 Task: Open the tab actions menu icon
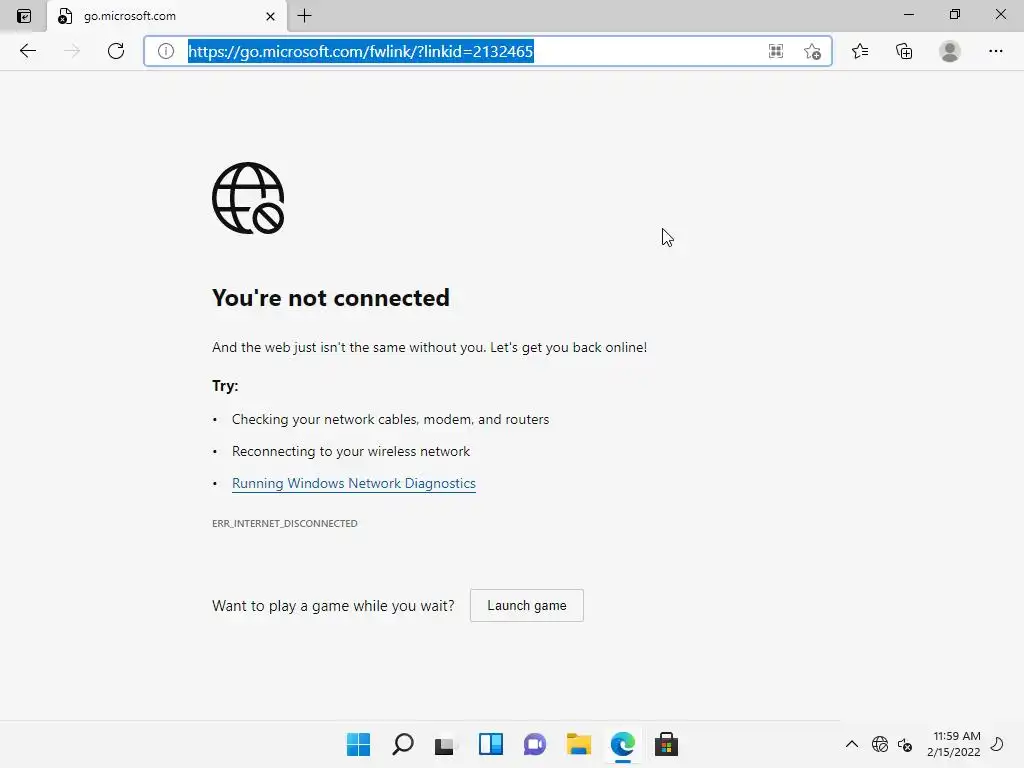pos(24,16)
